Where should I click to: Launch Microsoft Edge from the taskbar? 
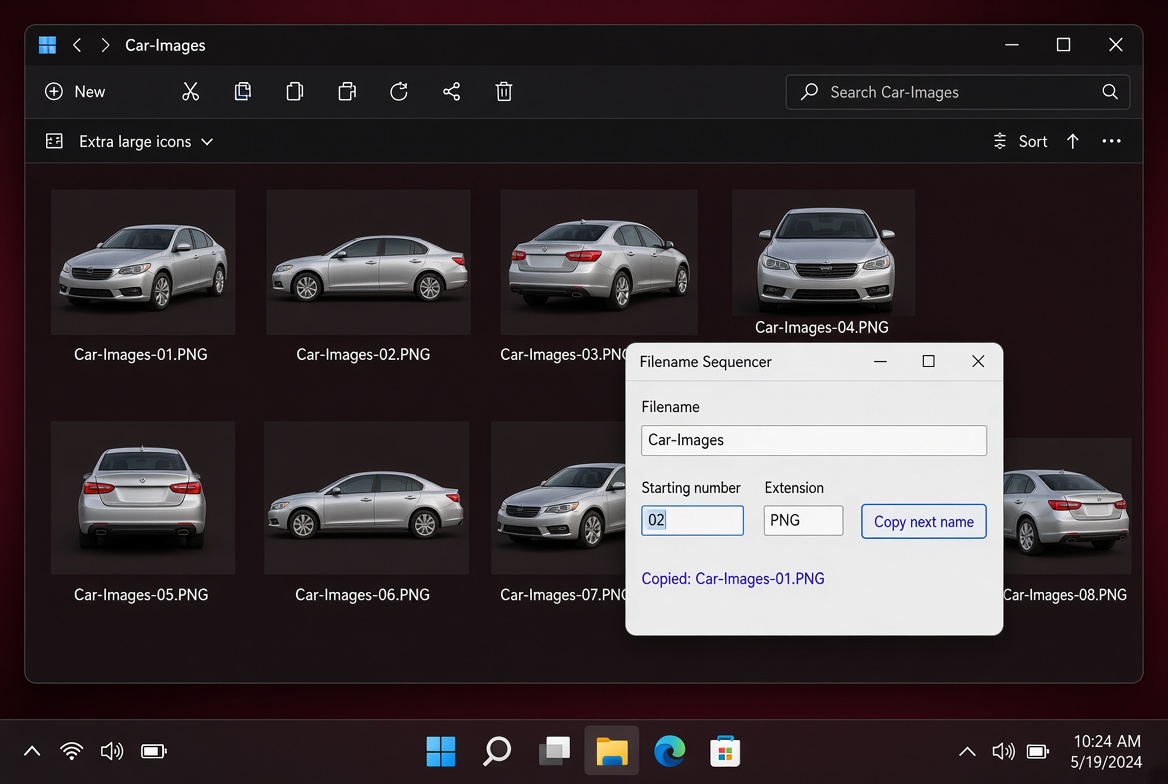pos(669,751)
